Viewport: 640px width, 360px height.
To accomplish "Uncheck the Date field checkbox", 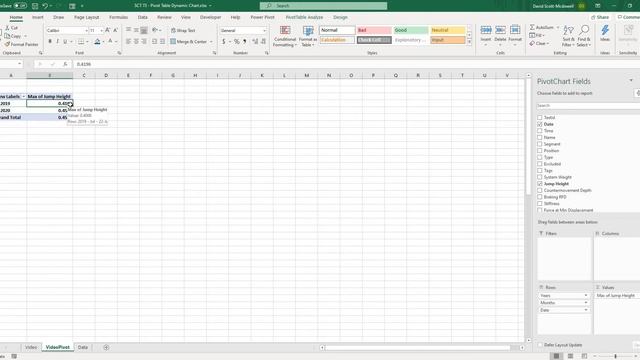I will tap(540, 124).
